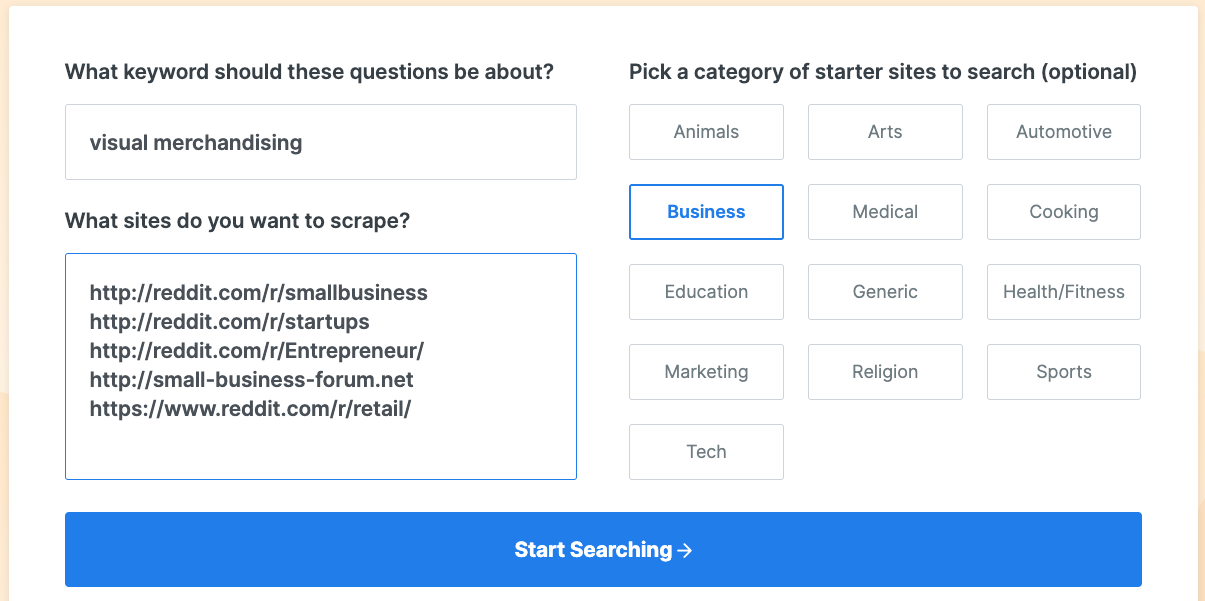Screen dimensions: 1205x601
Task: Click the reddit.com/r/retail/ URL line
Action: 250,409
